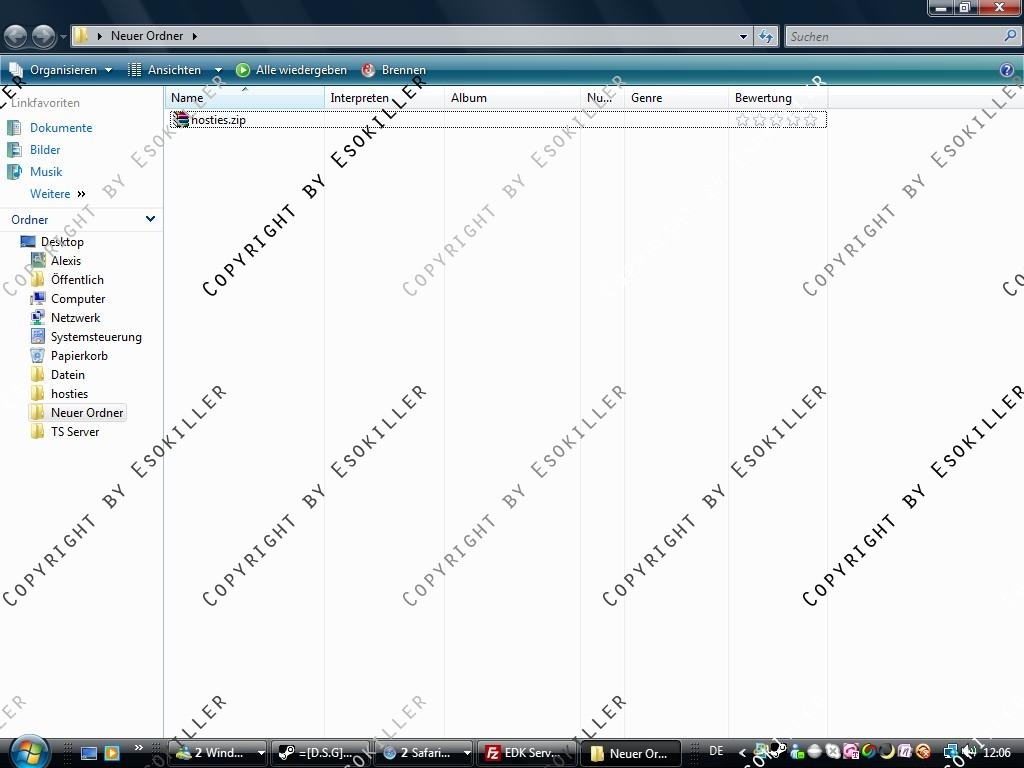Click the Refresh button beside address bar
This screenshot has width=1024, height=768.
766,36
